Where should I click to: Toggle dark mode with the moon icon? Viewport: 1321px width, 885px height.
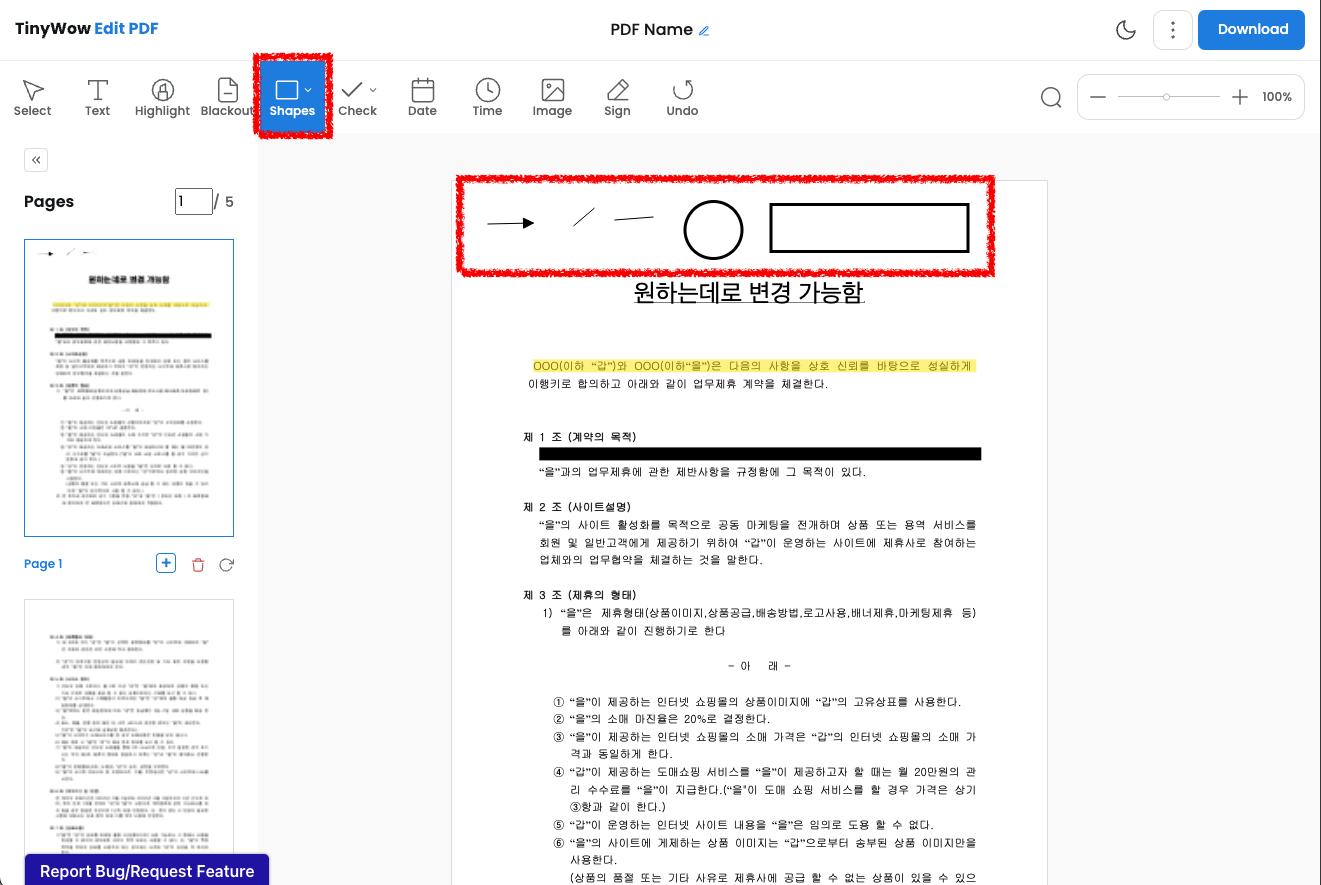(x=1125, y=30)
